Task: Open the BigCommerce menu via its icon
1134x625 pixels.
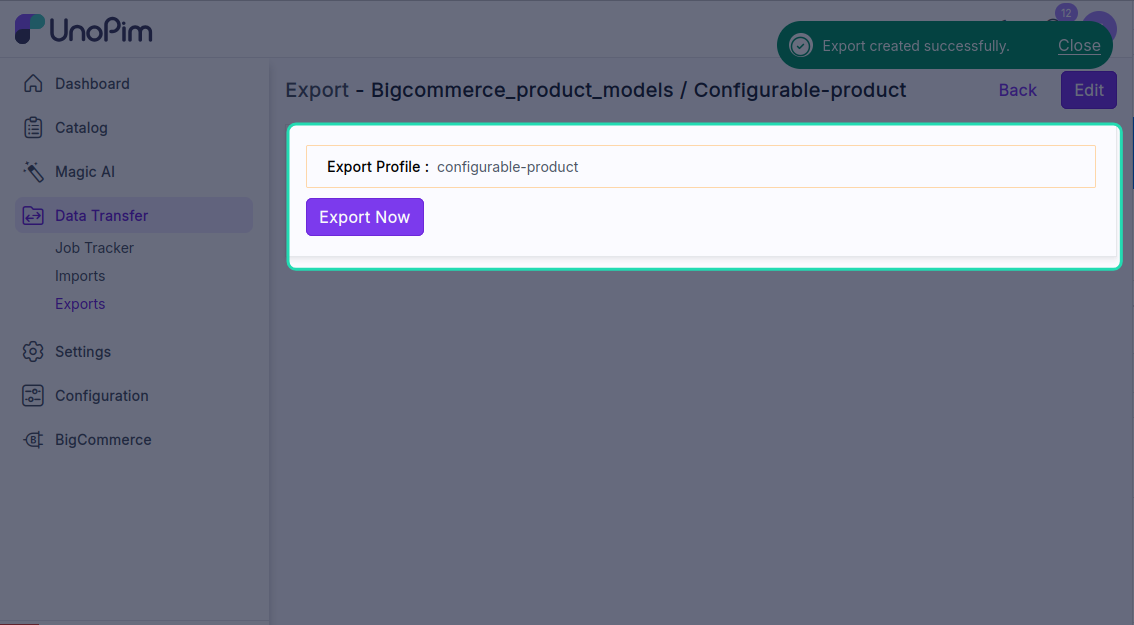Action: tap(33, 440)
